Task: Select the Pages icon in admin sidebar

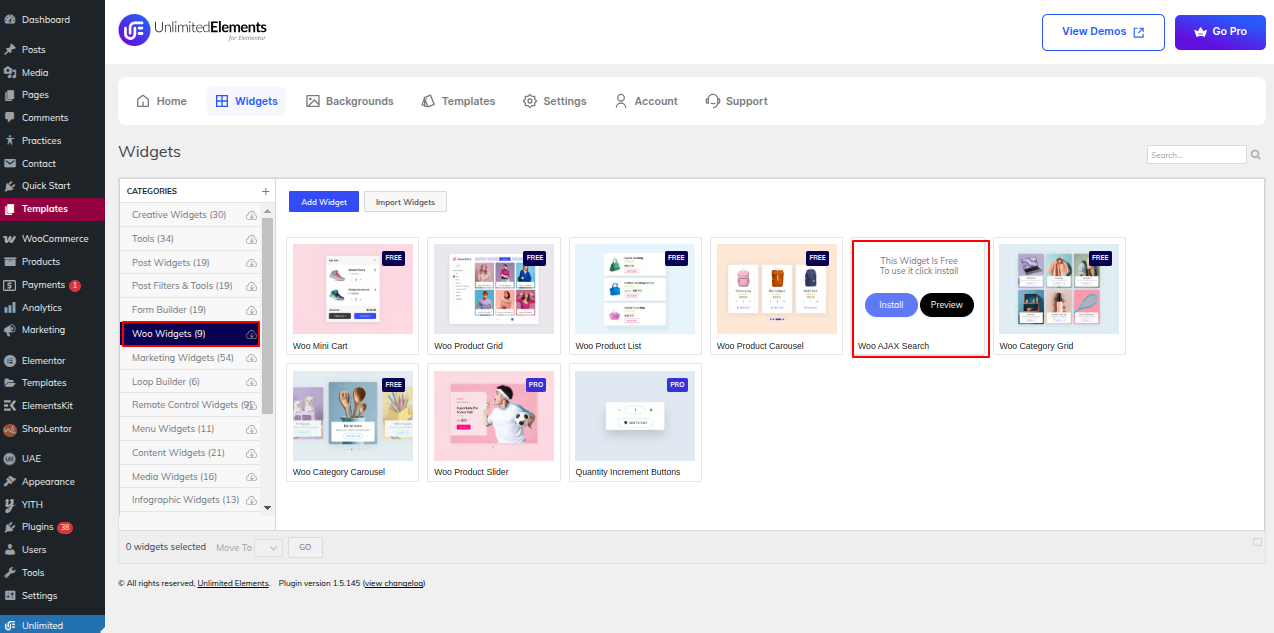Action: click(x=10, y=96)
